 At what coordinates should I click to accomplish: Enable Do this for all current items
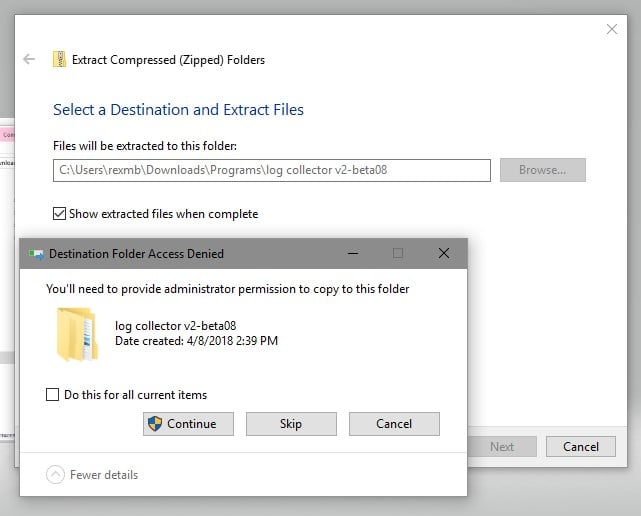(x=52, y=395)
